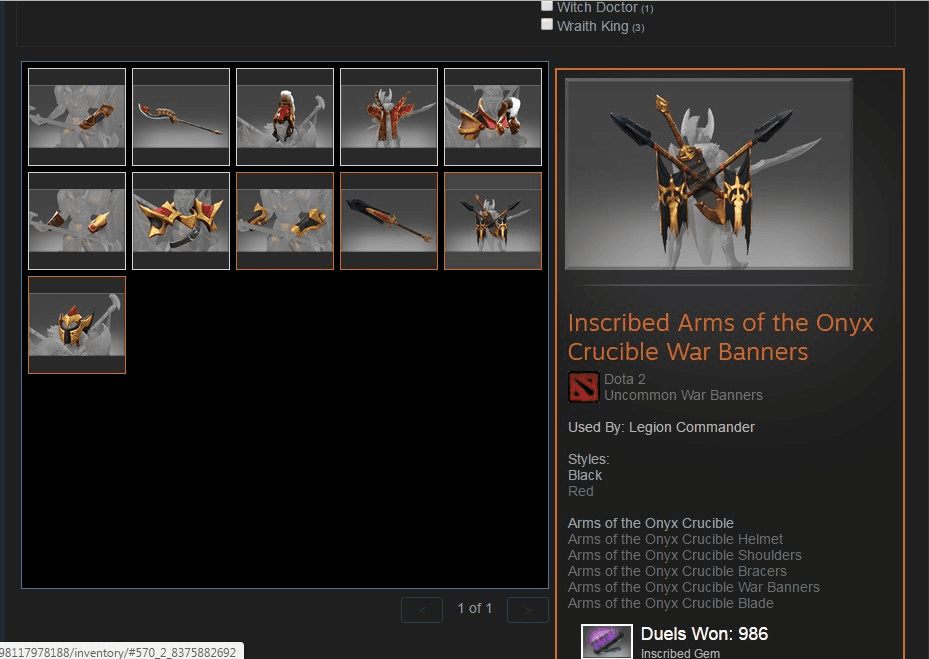This screenshot has height=659, width=929.
Task: Select the Onyx Crucible gold black bracers item
Action: point(285,221)
